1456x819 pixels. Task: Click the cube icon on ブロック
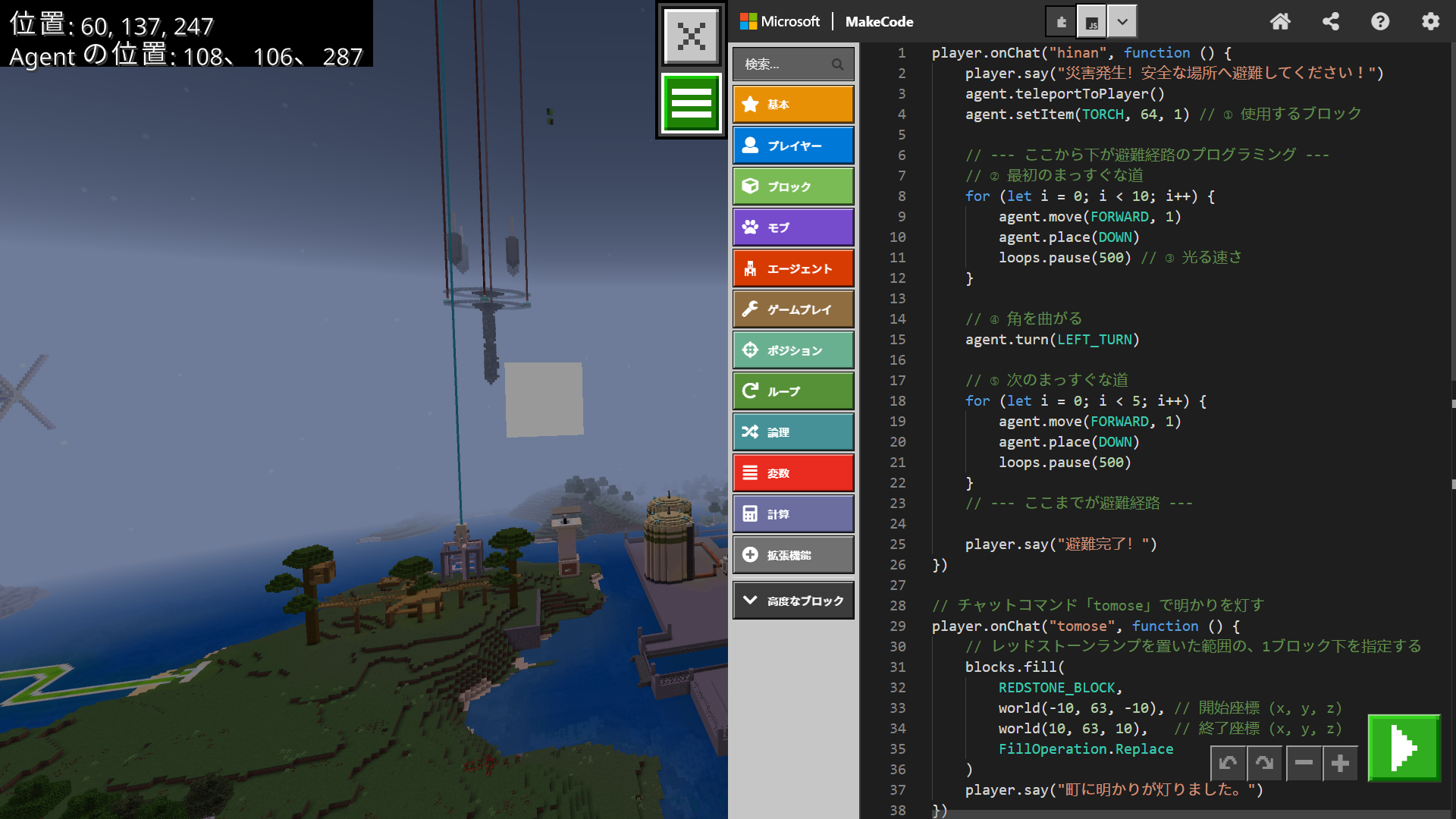coord(750,186)
